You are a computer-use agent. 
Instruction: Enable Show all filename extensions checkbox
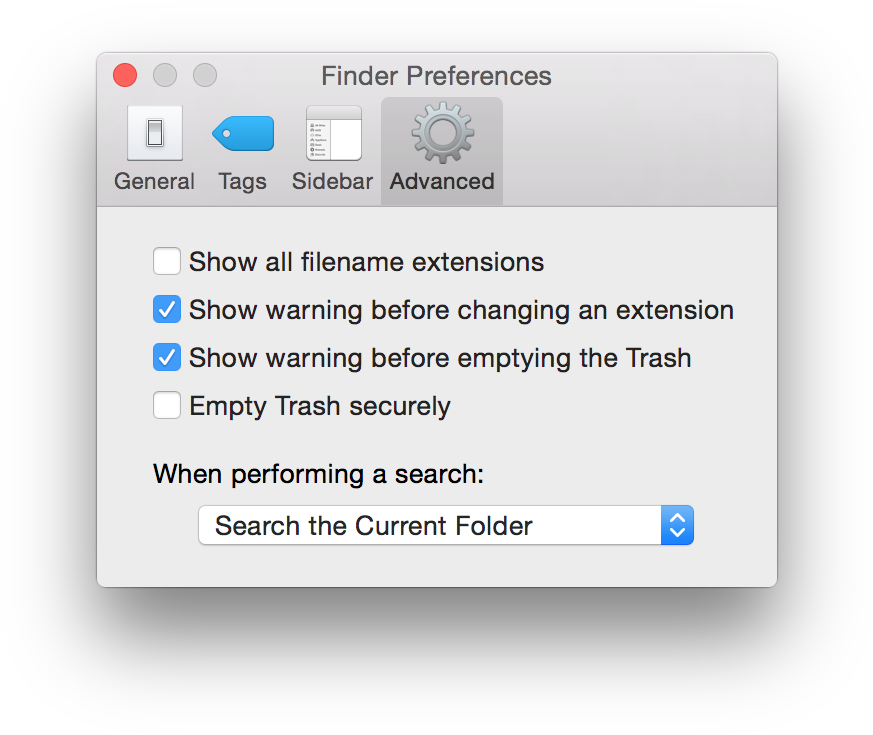(167, 261)
